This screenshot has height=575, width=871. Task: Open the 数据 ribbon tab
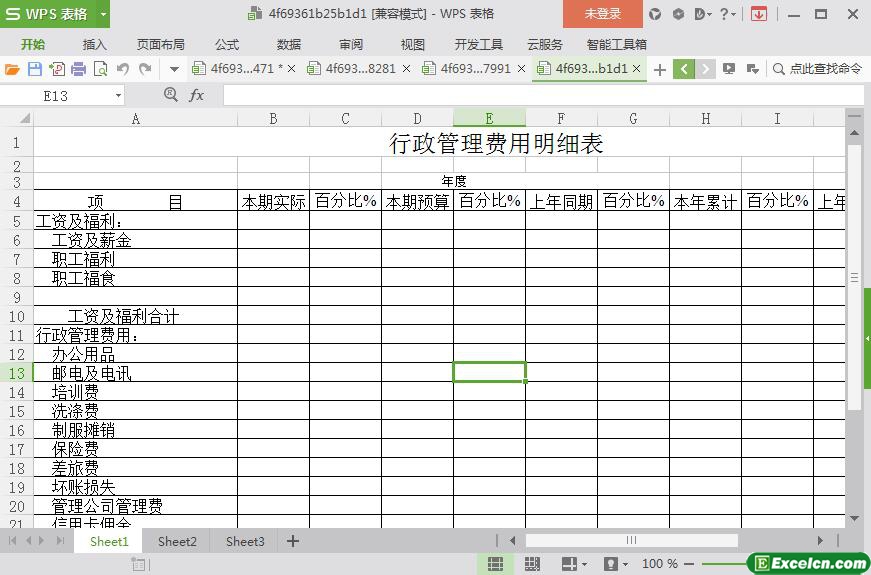point(289,44)
